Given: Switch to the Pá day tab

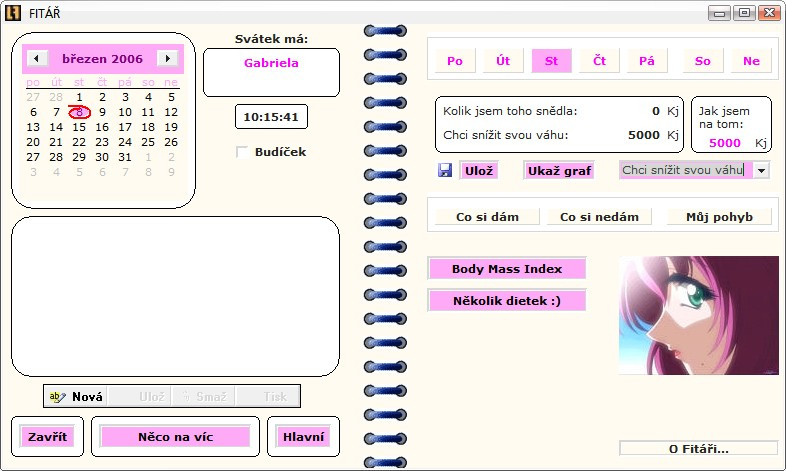Looking at the screenshot, I should [647, 61].
